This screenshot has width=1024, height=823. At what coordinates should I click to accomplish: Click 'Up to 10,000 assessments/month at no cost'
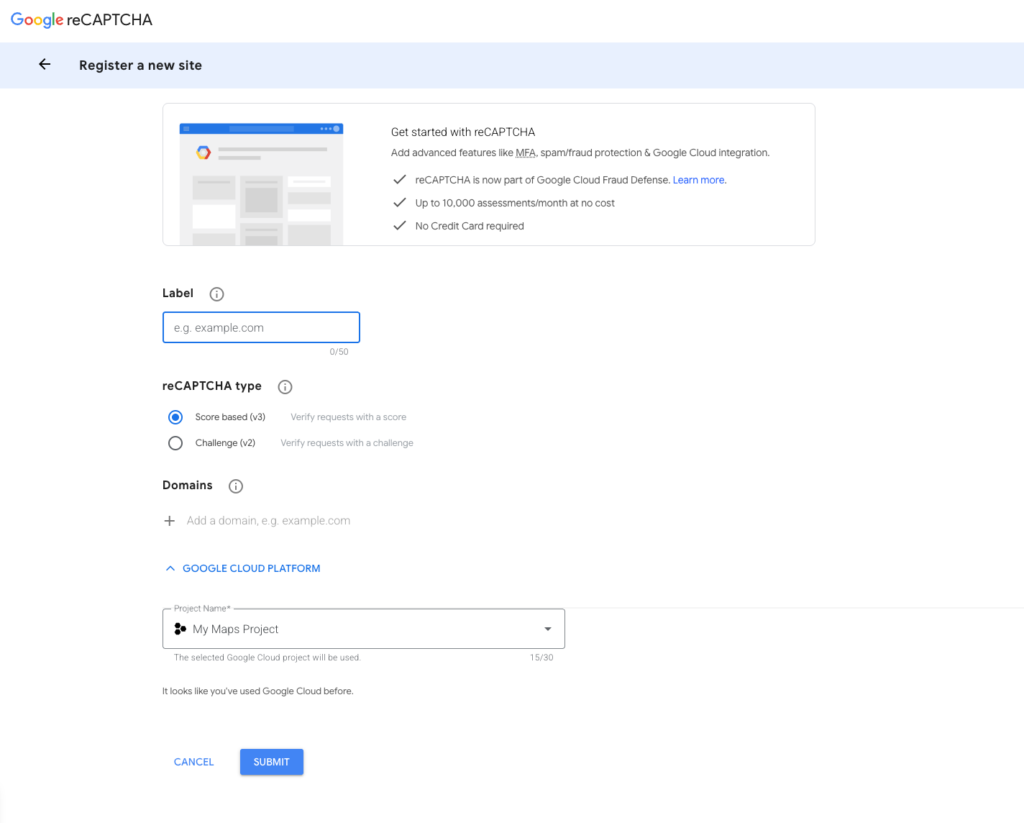(515, 203)
